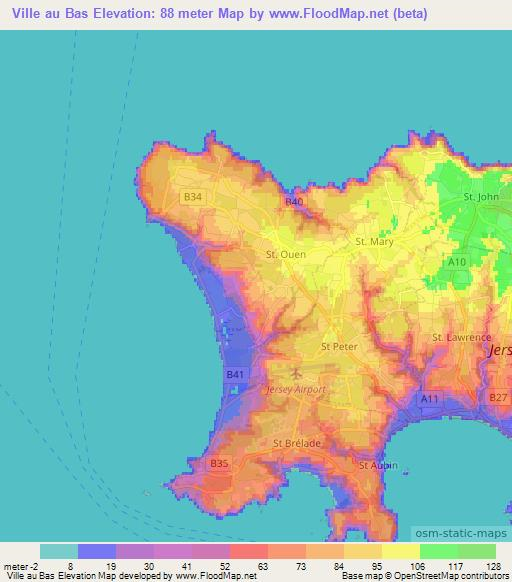512x582 pixels.
Task: Select the St. John place label
Action: point(481,197)
